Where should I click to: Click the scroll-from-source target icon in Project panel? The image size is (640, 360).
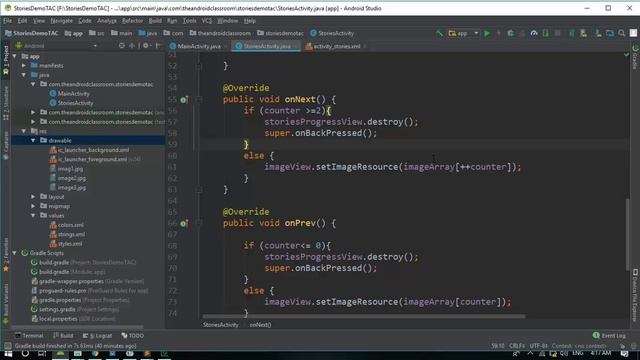click(x=122, y=46)
